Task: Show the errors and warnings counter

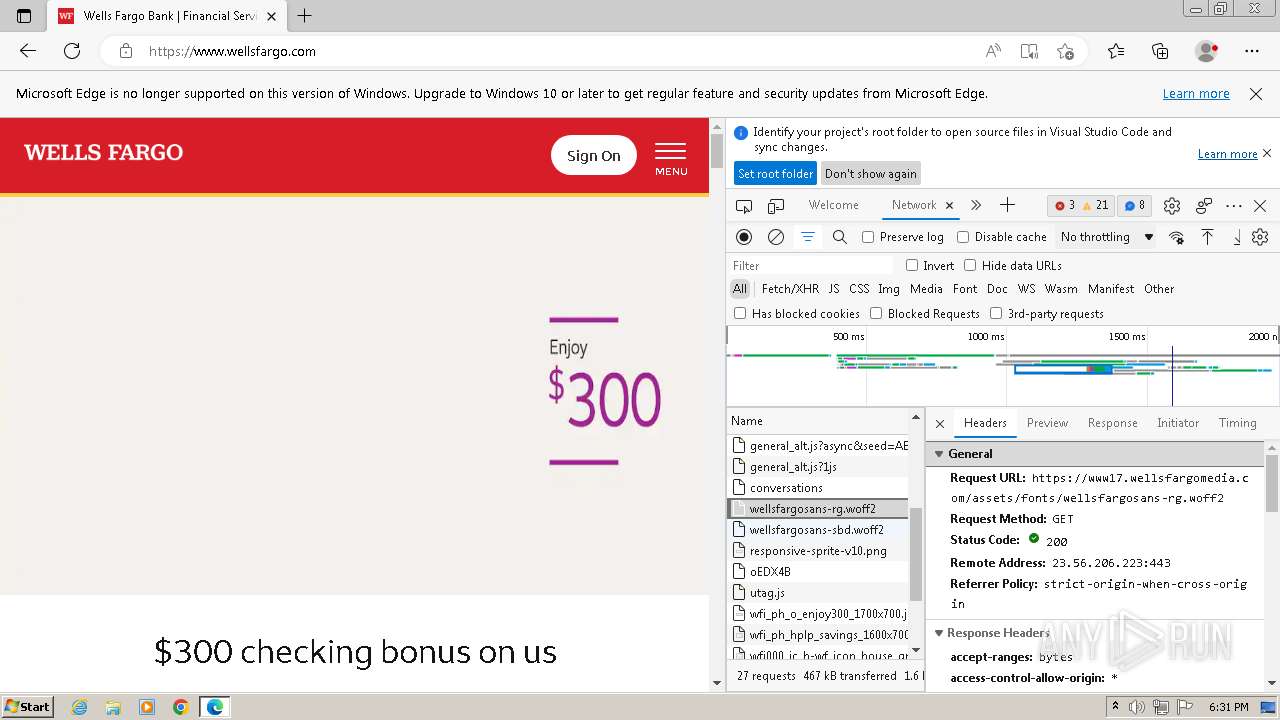Action: click(x=1081, y=206)
